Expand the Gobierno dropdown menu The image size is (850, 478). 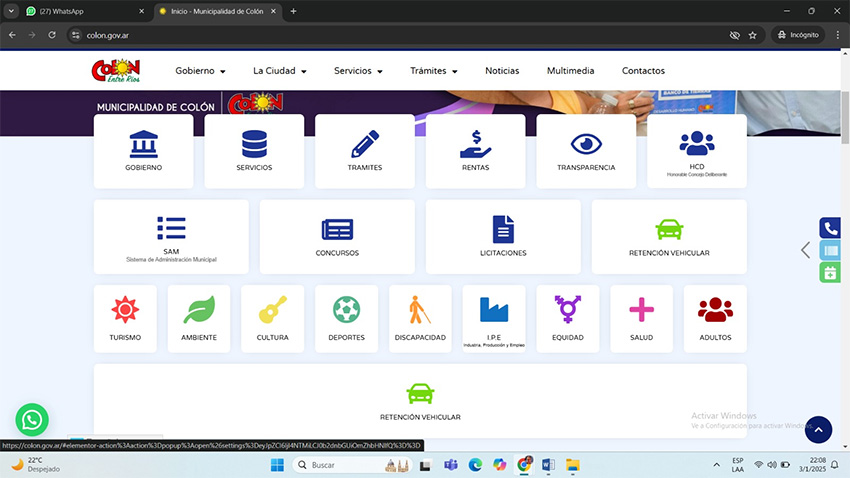click(x=200, y=71)
